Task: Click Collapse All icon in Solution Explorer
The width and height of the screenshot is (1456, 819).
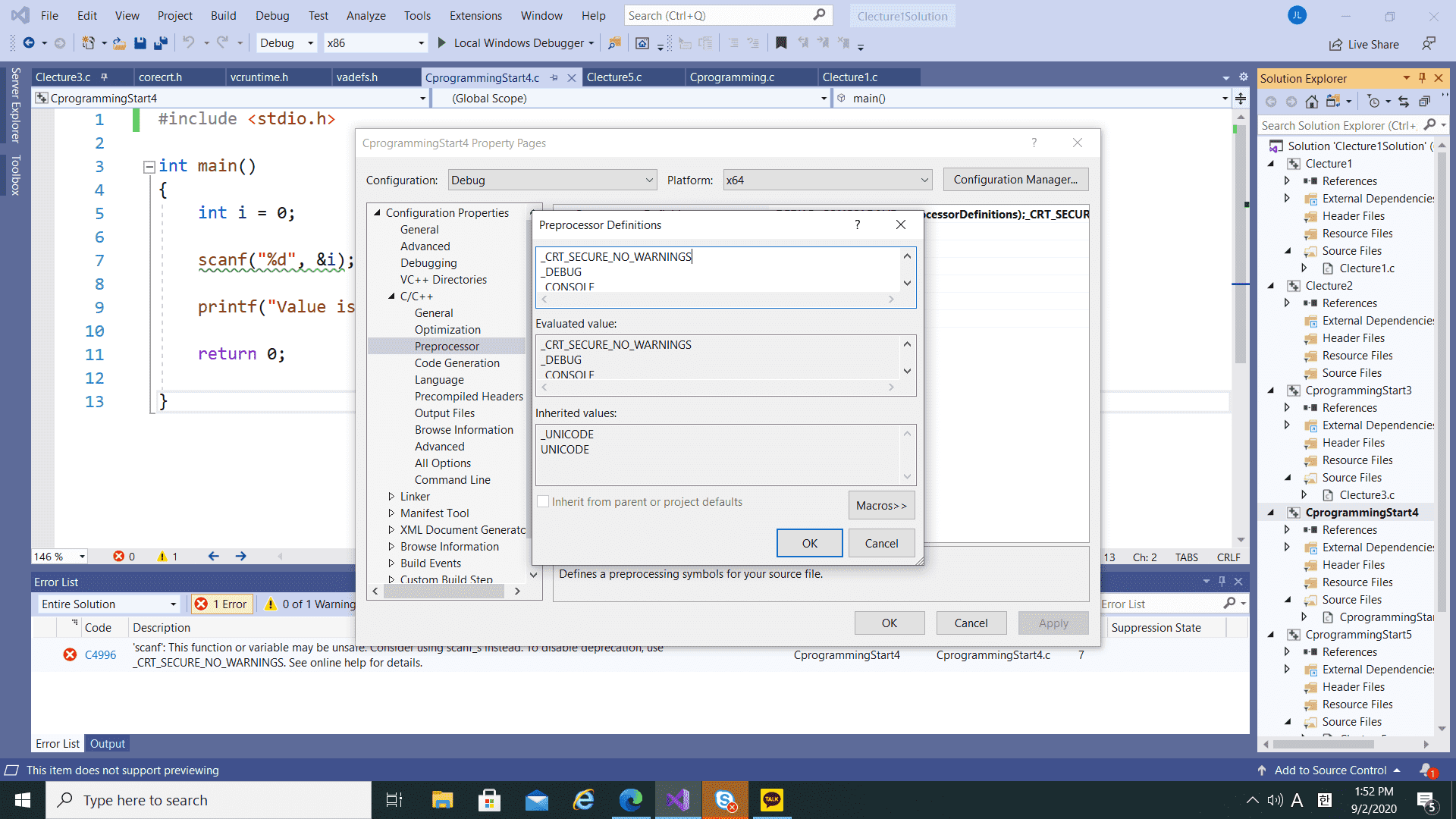Action: 1424,102
